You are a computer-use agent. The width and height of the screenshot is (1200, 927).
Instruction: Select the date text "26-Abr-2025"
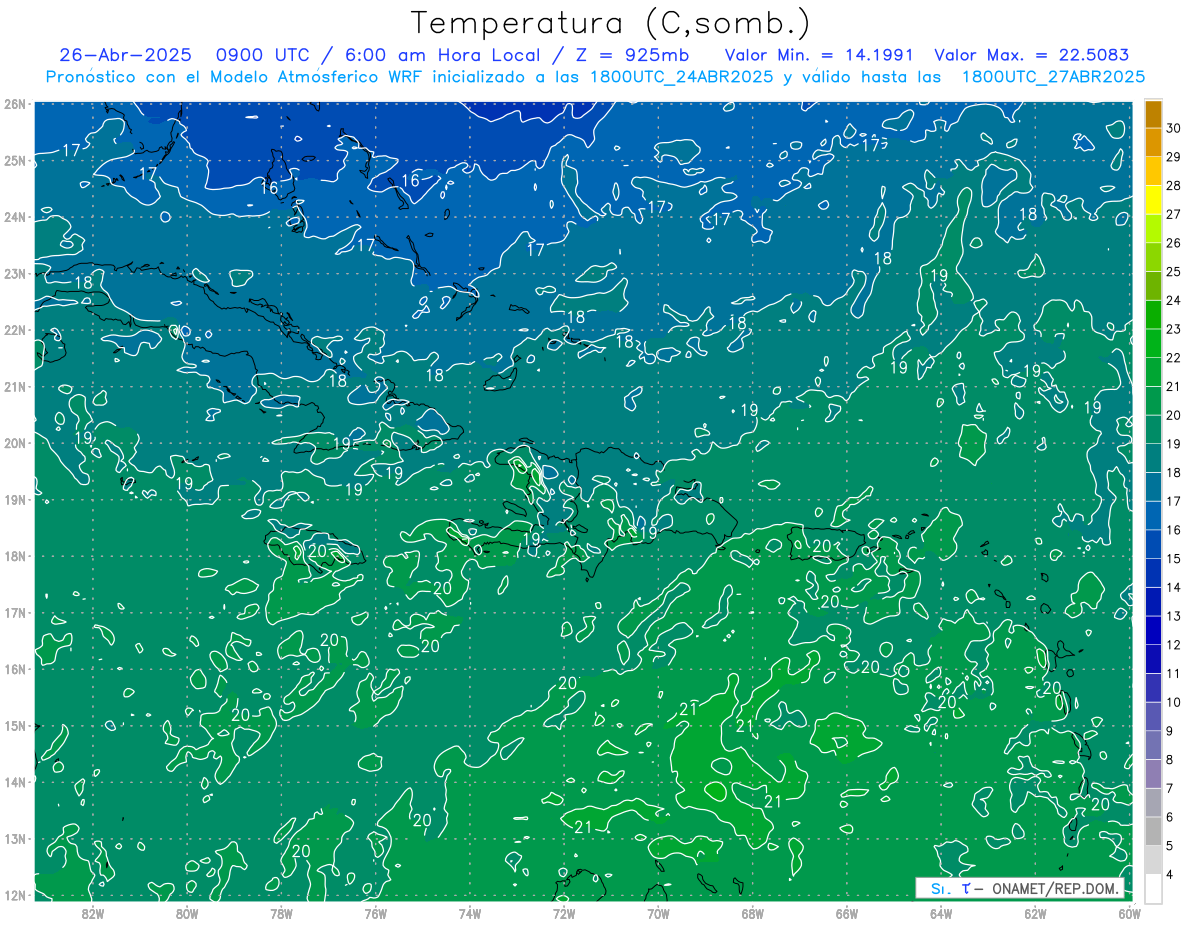126,55
